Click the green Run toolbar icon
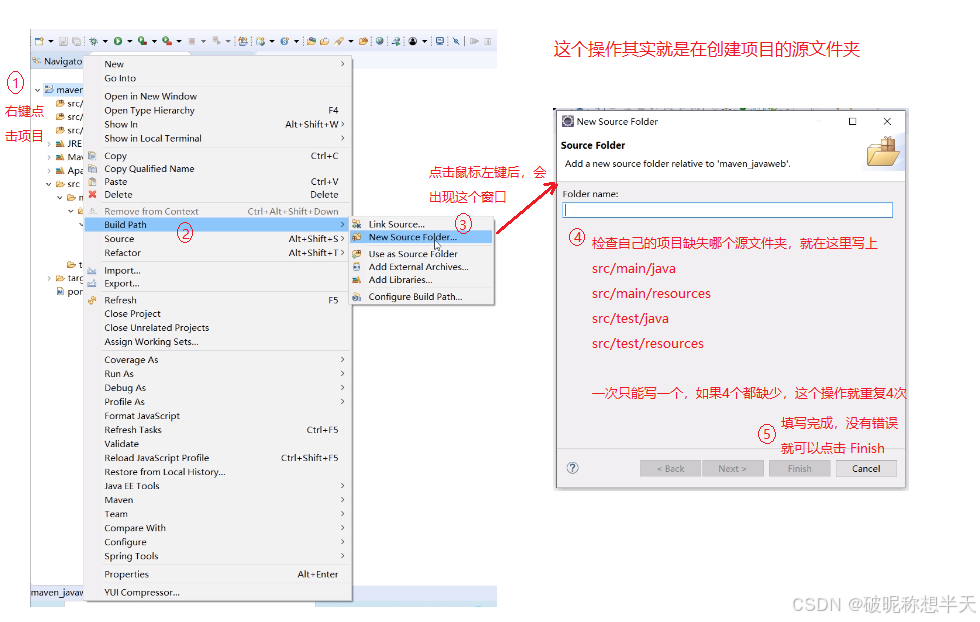980x622 pixels. click(118, 41)
